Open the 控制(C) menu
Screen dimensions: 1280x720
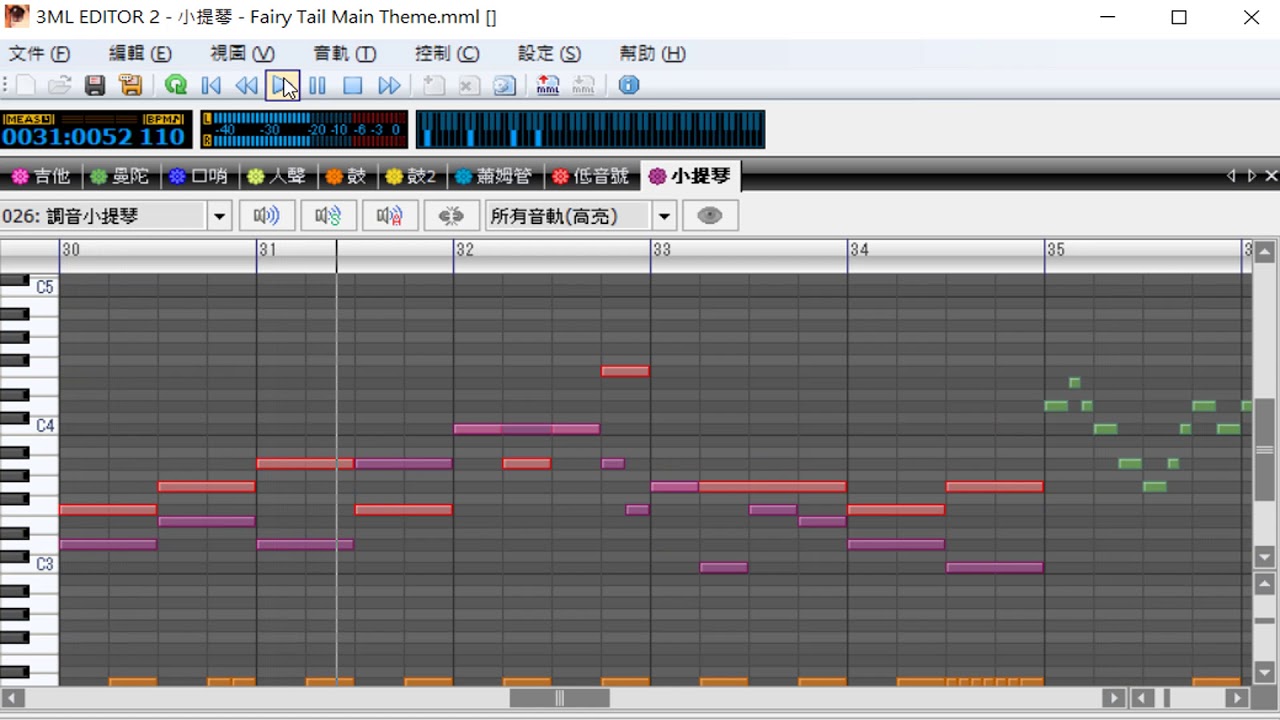(447, 54)
